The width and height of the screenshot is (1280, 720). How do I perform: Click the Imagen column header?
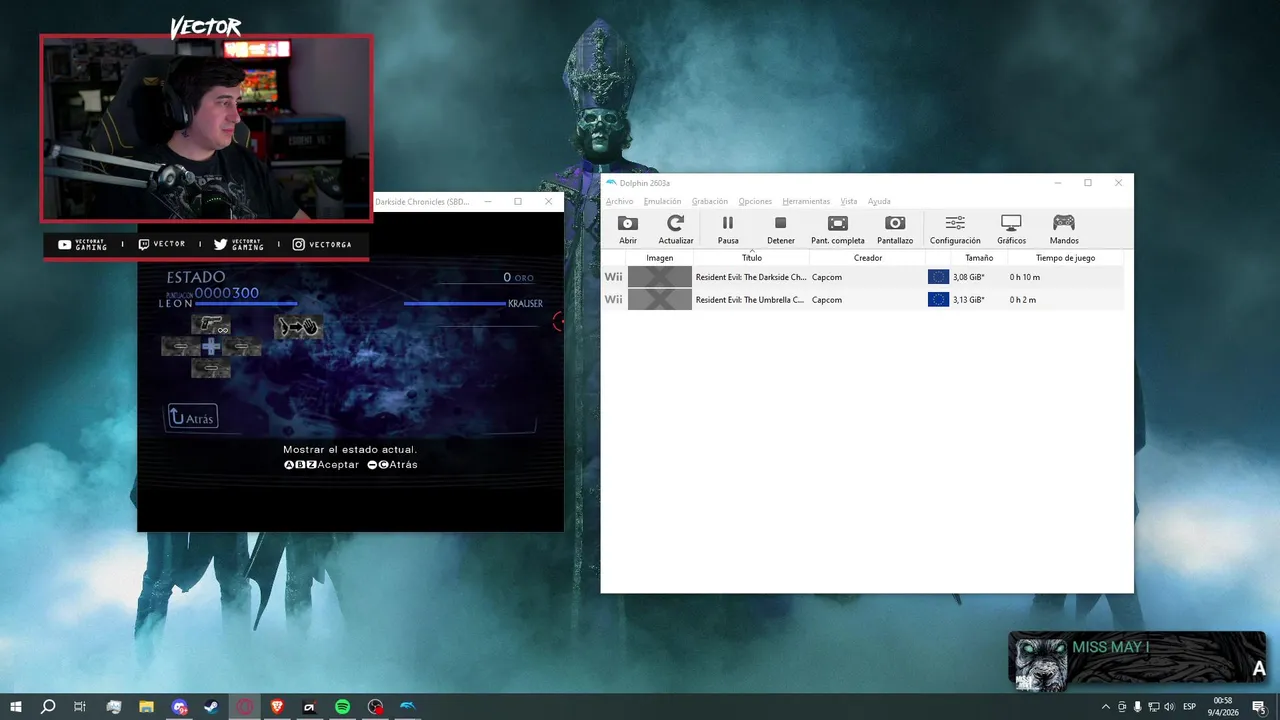click(660, 258)
